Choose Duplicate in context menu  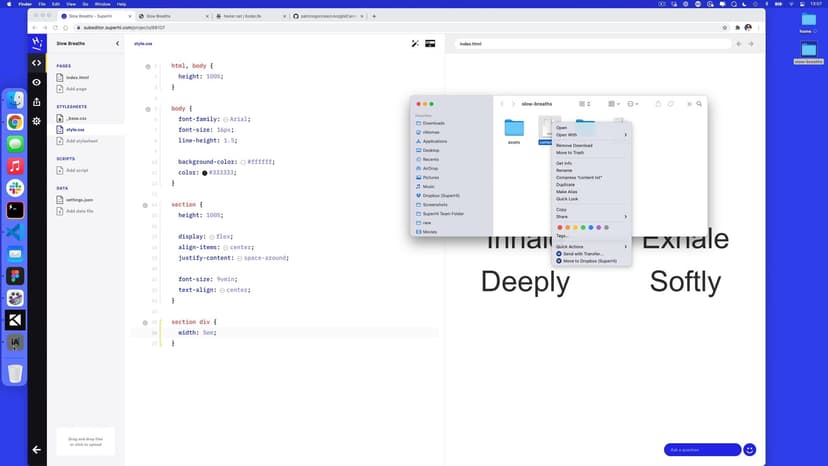pos(565,184)
